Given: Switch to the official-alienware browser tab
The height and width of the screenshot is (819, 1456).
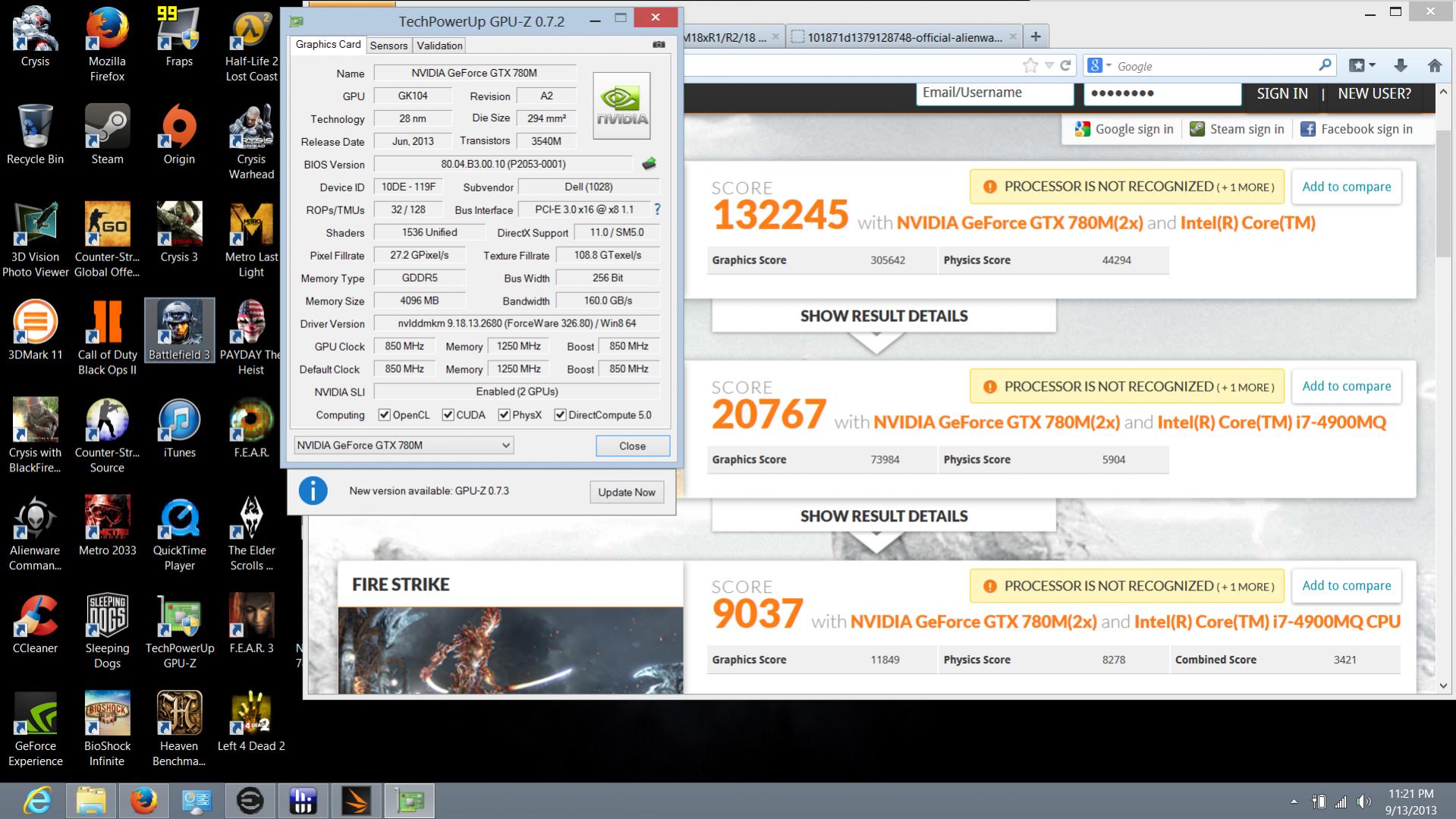Looking at the screenshot, I should coord(904,37).
